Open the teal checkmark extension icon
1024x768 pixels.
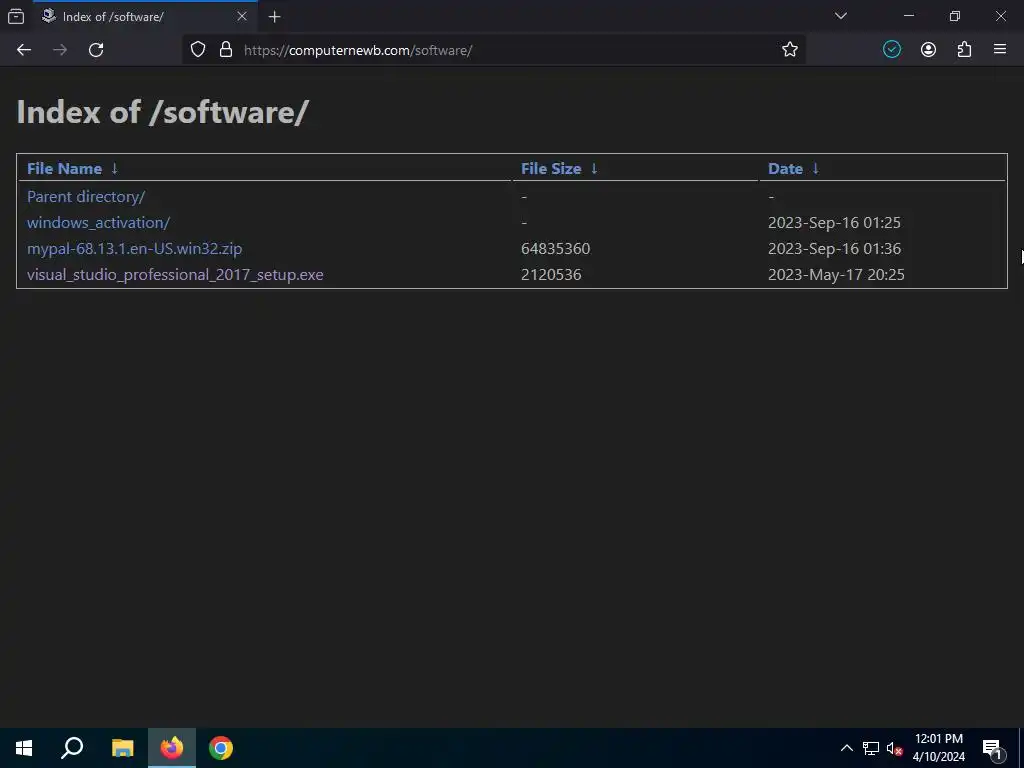coord(892,50)
